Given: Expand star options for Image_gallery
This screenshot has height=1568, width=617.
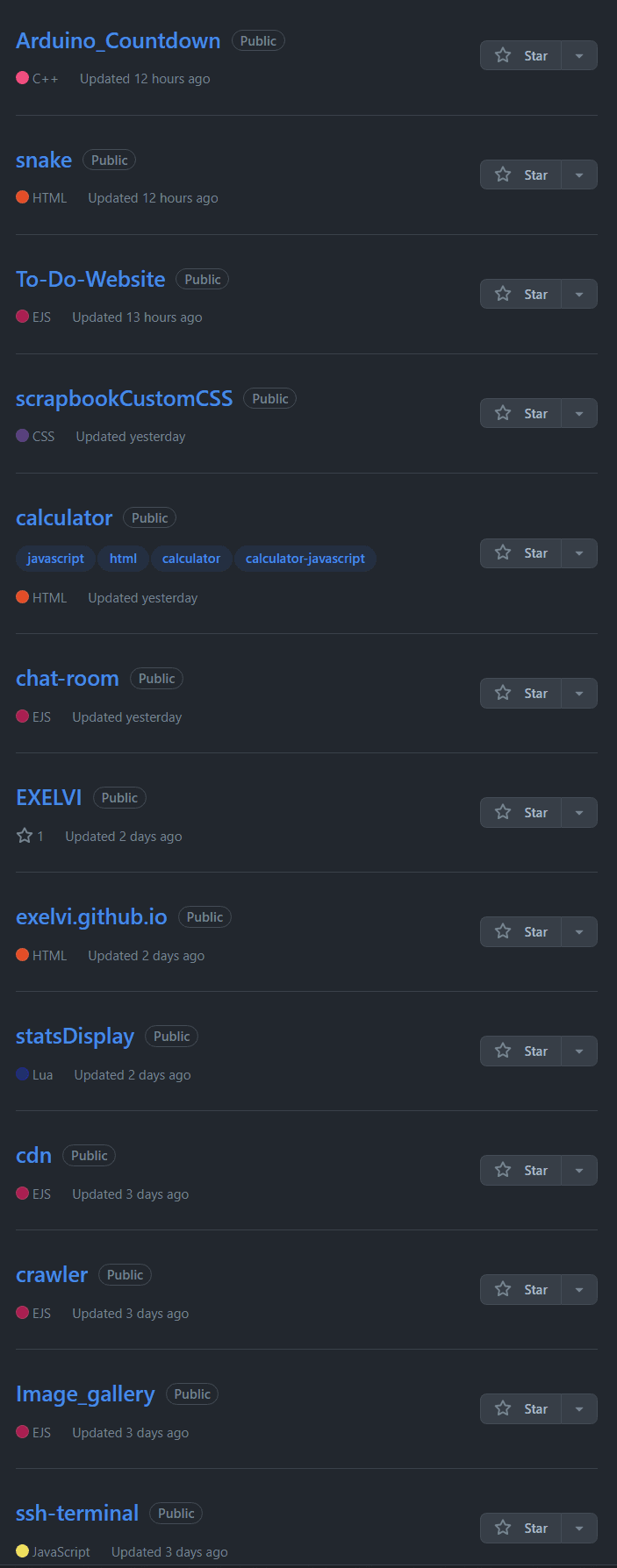Looking at the screenshot, I should pos(579,1409).
